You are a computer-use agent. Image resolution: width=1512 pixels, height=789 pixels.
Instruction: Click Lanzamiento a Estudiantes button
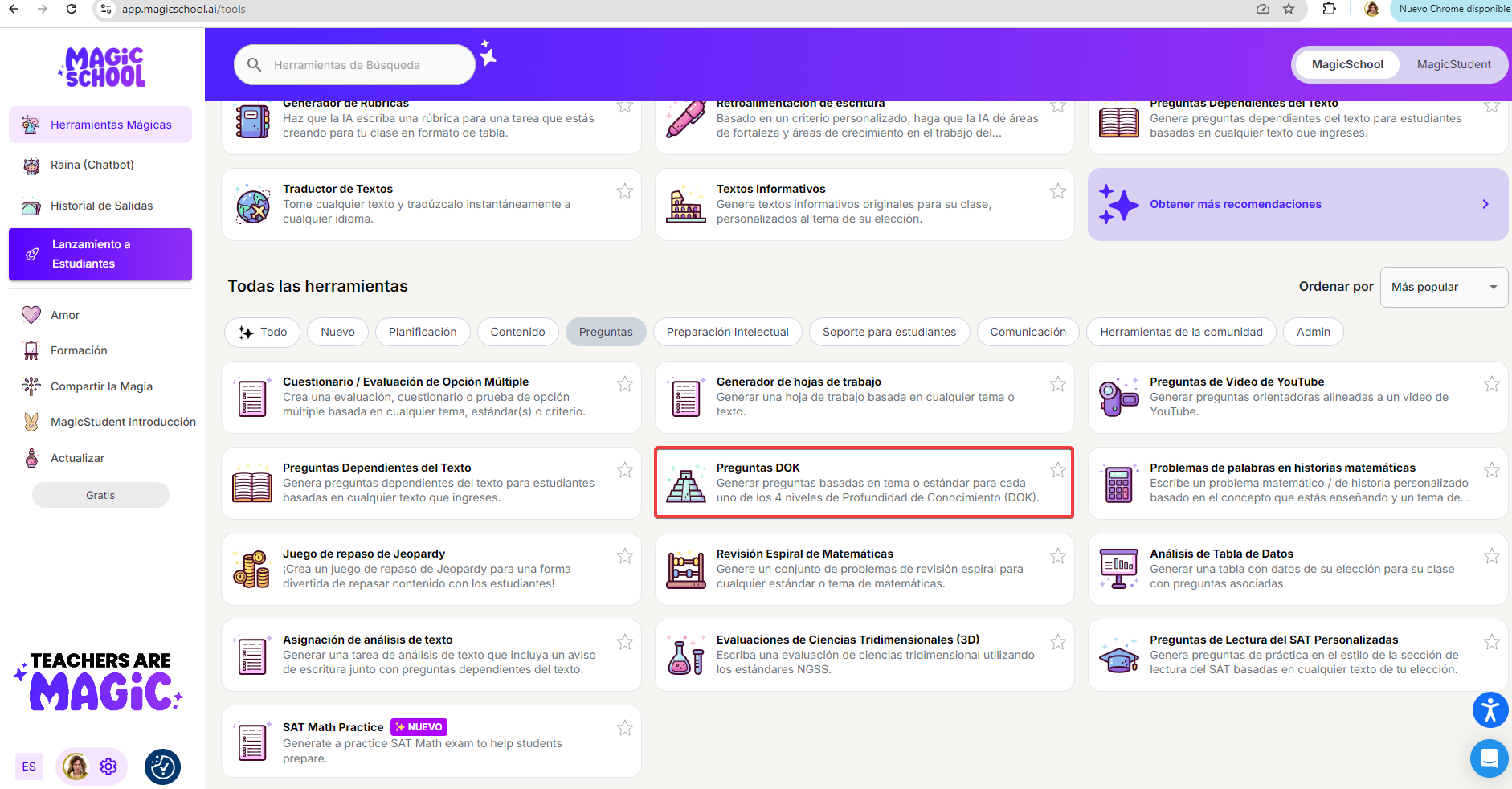click(100, 254)
